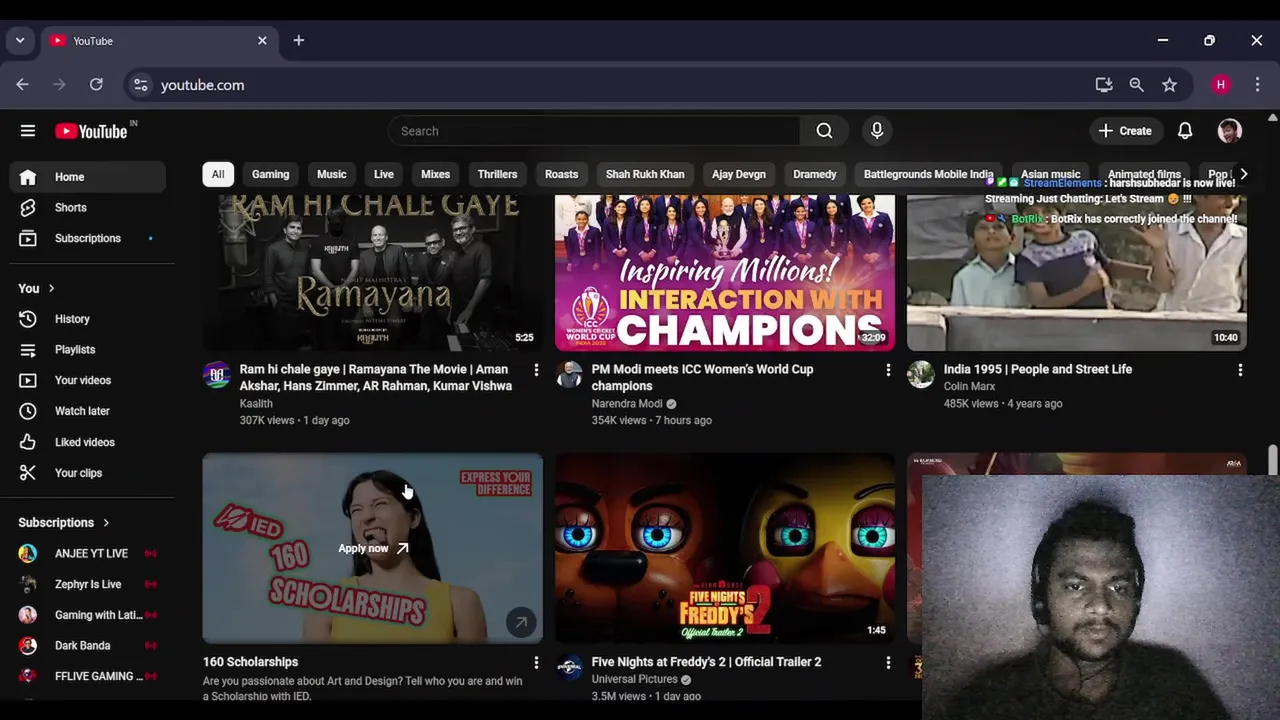Select the Live filter chip
The image size is (1280, 720).
click(x=384, y=174)
